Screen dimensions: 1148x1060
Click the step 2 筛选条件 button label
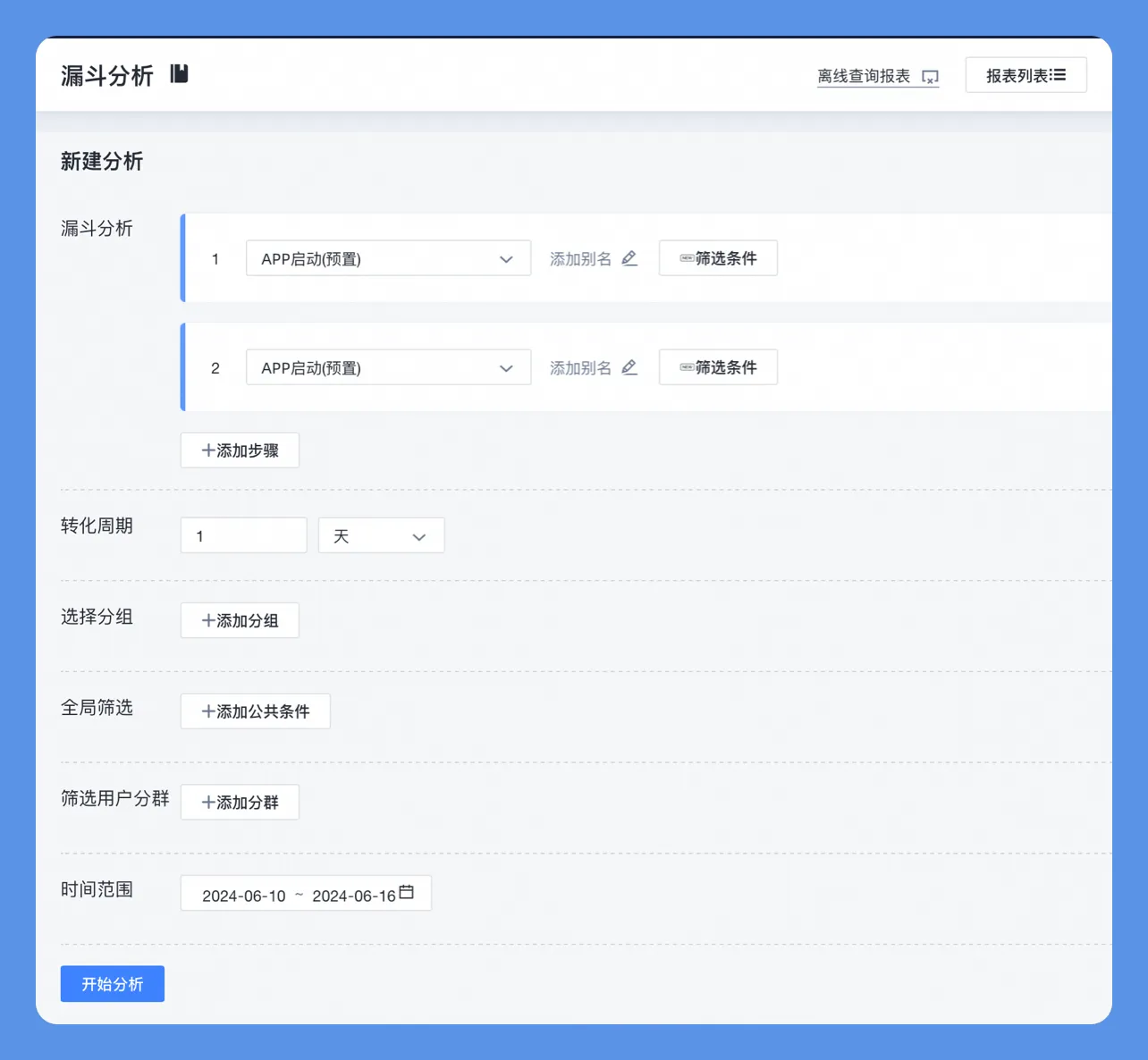(726, 367)
